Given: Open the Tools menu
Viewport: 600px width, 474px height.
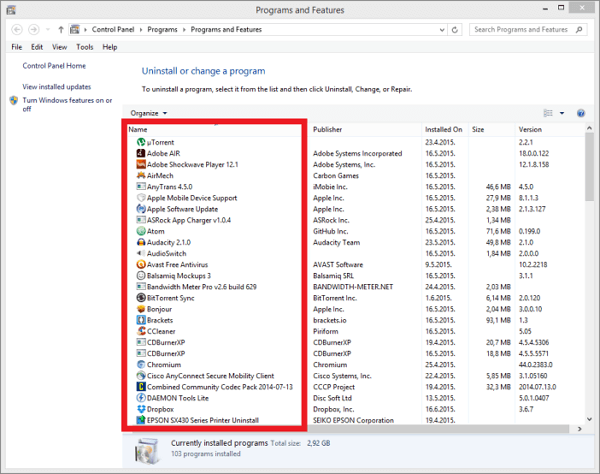Looking at the screenshot, I should tap(85, 47).
